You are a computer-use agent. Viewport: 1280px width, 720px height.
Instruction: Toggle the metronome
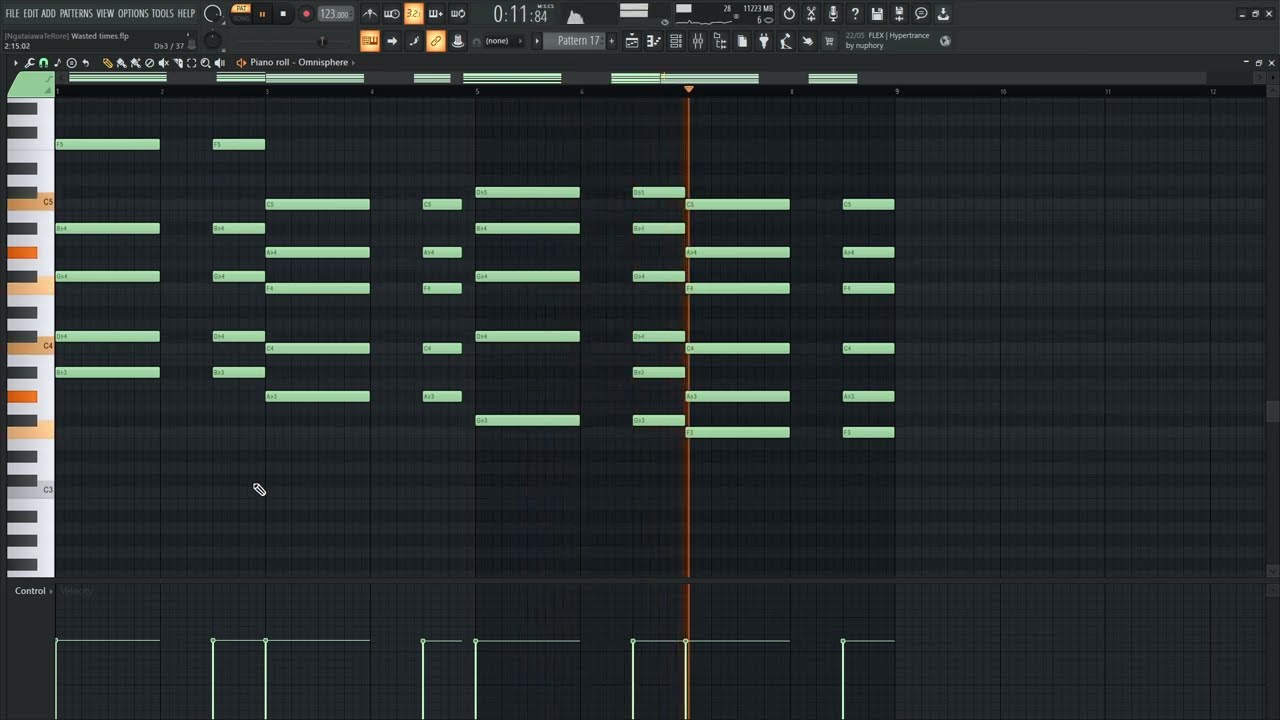tap(369, 14)
